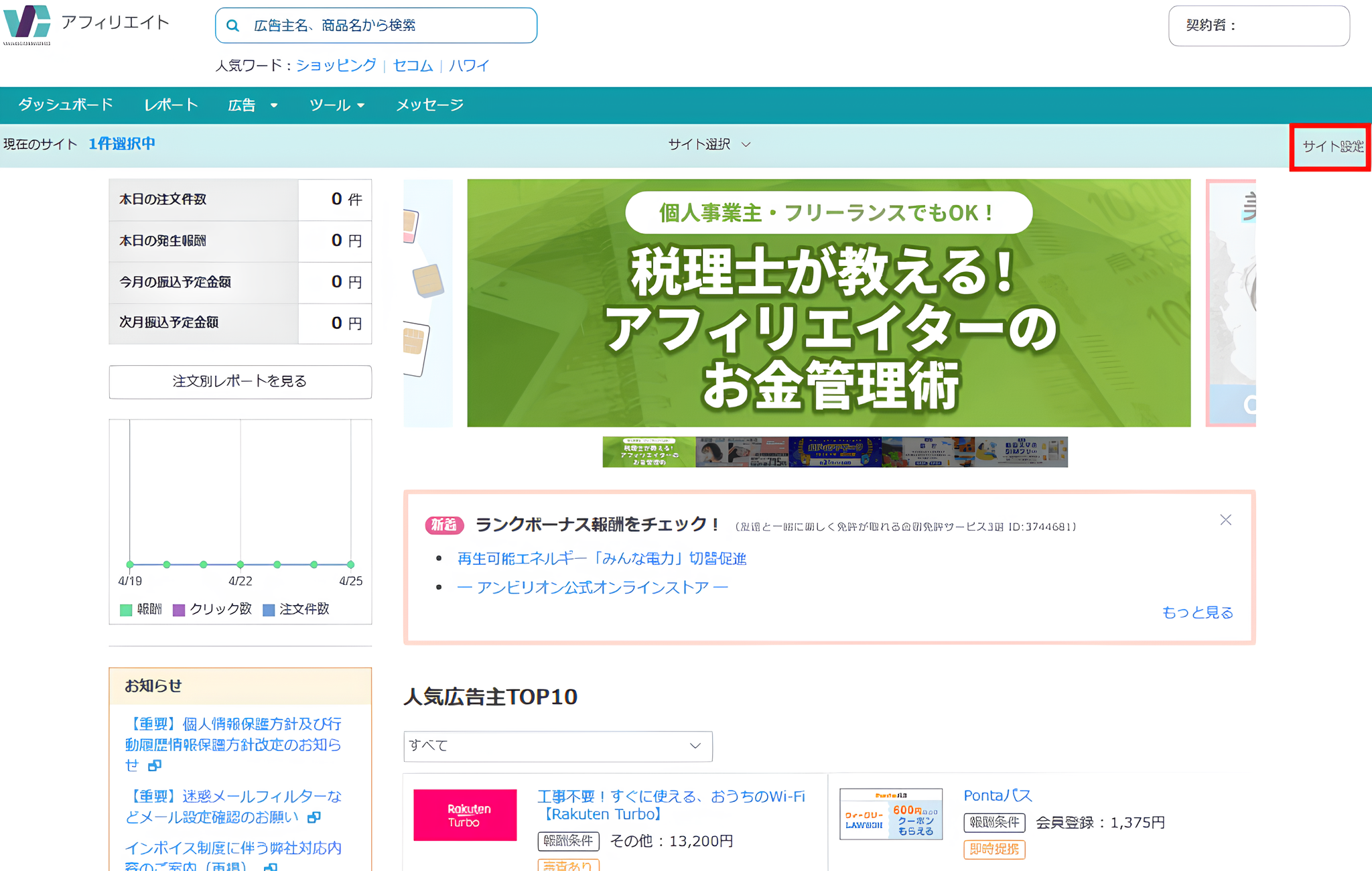
Task: Click もっと見る in the notice box
Action: [x=1197, y=612]
